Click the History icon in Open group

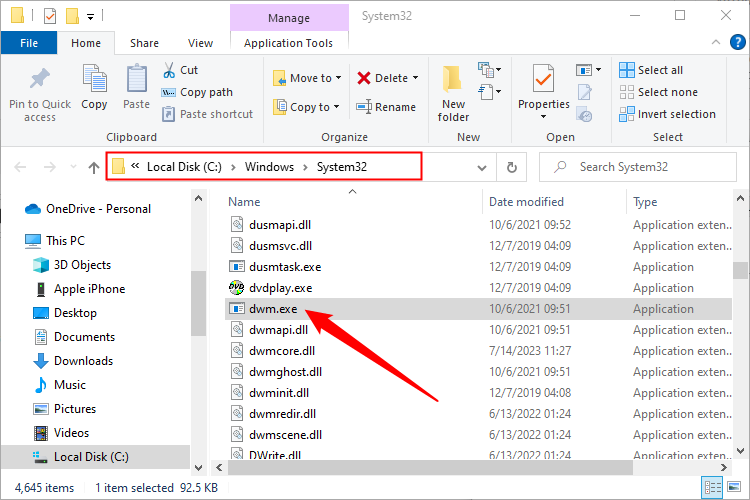(585, 115)
